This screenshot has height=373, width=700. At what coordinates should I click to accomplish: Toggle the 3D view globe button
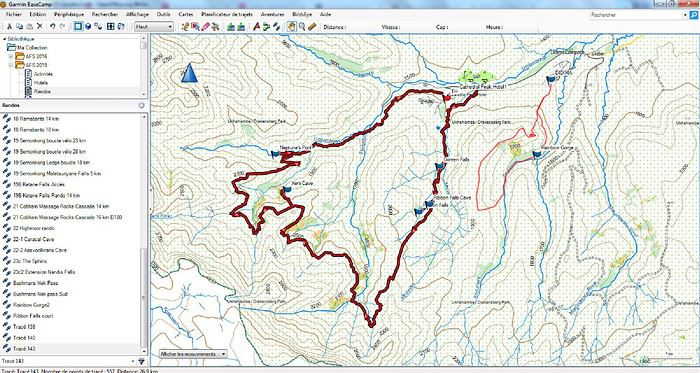coord(88,27)
